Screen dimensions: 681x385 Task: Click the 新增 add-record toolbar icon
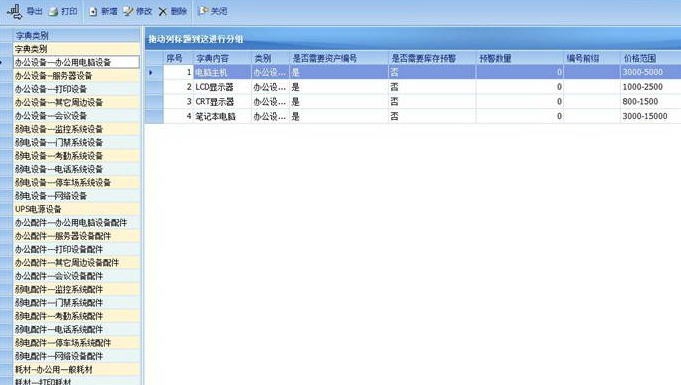(93, 12)
